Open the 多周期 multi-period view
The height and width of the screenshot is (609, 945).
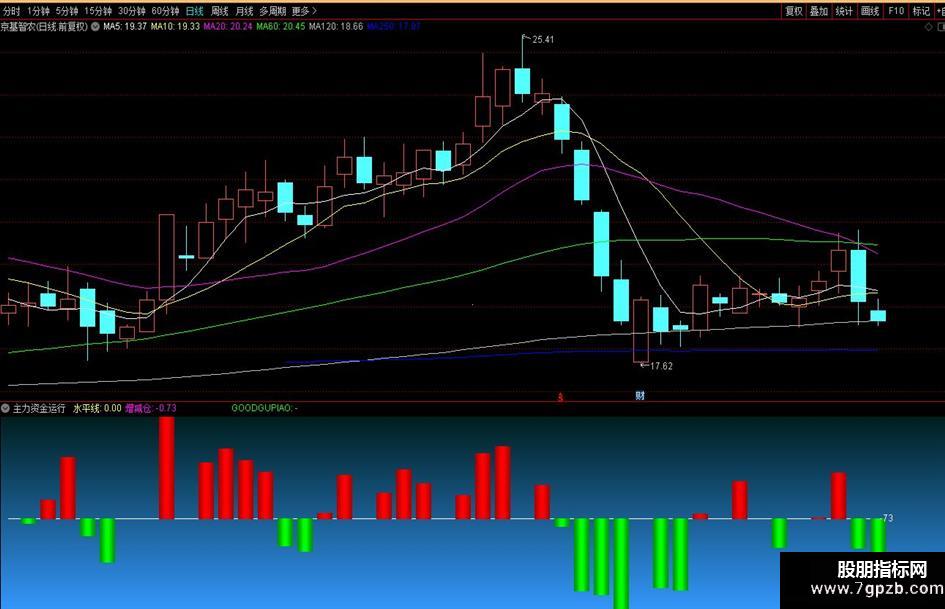point(272,11)
